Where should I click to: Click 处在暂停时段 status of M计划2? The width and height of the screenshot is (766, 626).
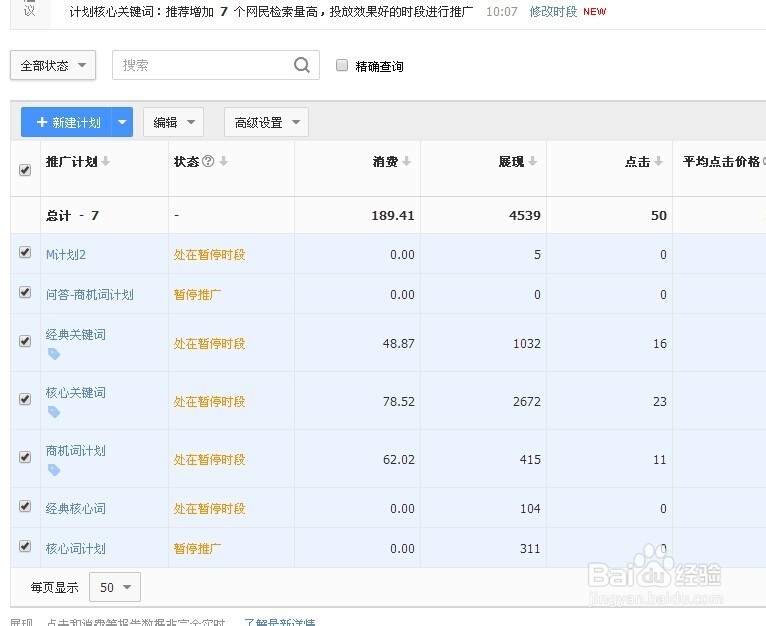click(209, 255)
